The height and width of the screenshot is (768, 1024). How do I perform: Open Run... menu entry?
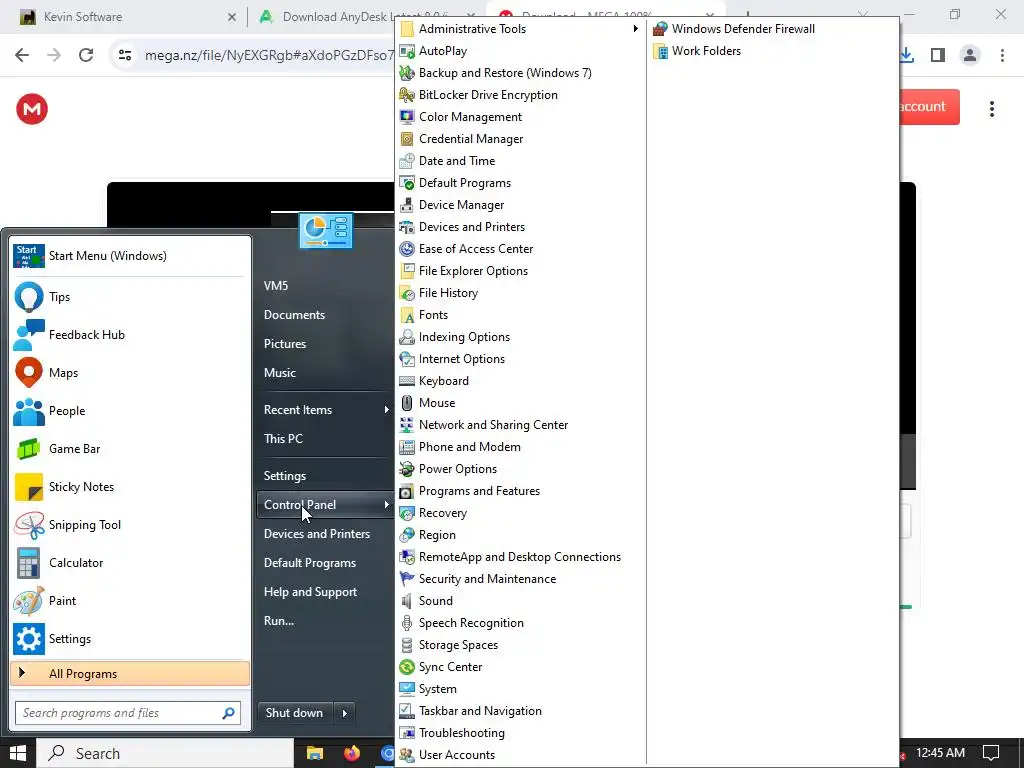pos(279,621)
